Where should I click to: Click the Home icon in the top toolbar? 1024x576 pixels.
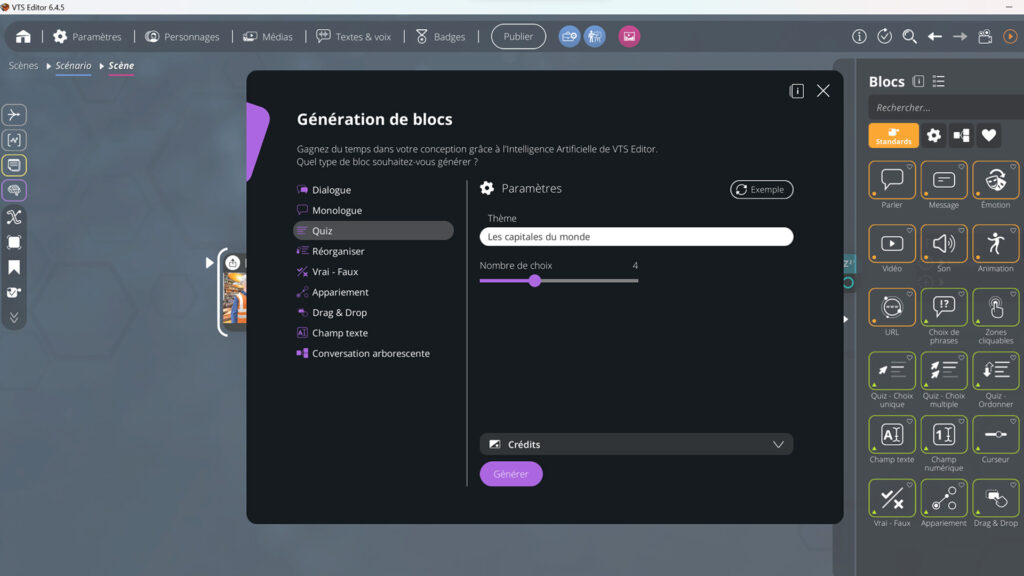(22, 35)
